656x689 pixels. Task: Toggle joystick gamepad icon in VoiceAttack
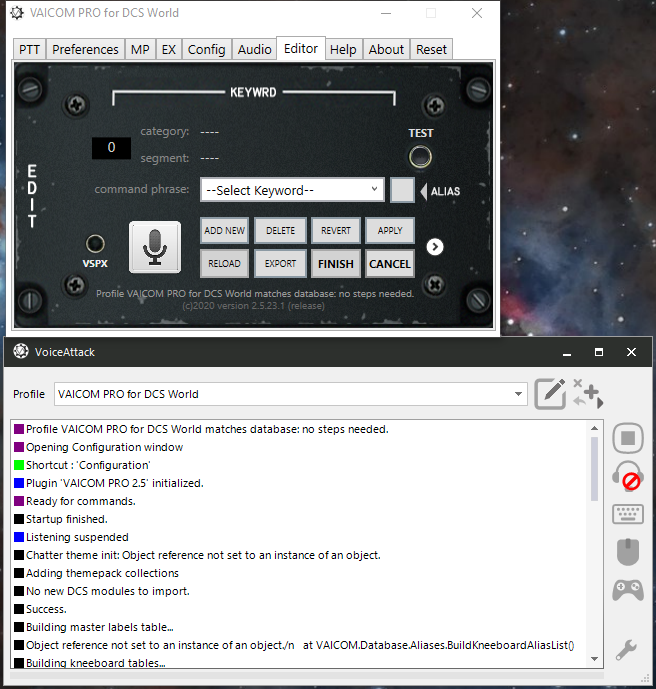pyautogui.click(x=628, y=590)
